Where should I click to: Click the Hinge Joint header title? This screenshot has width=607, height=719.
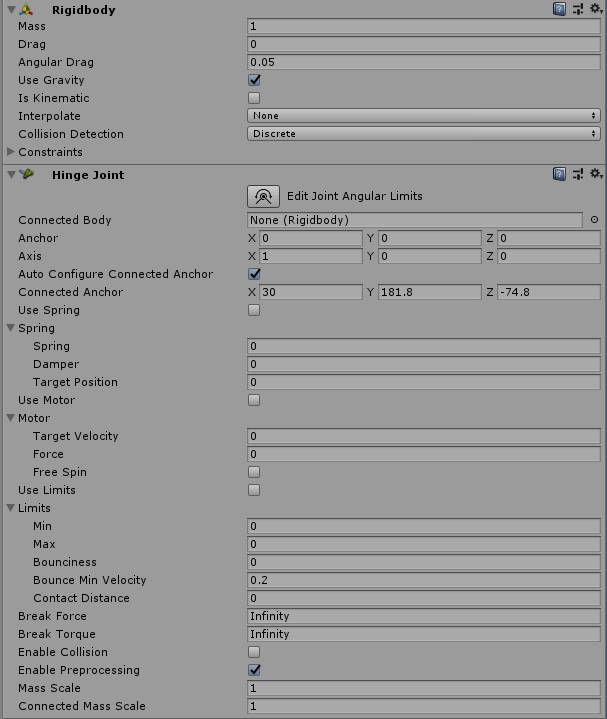(x=88, y=175)
